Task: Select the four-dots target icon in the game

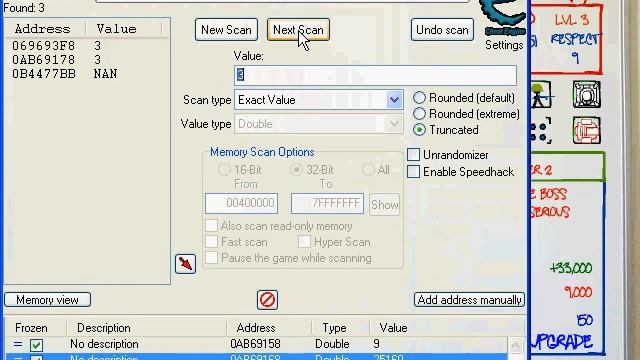Action: click(542, 131)
